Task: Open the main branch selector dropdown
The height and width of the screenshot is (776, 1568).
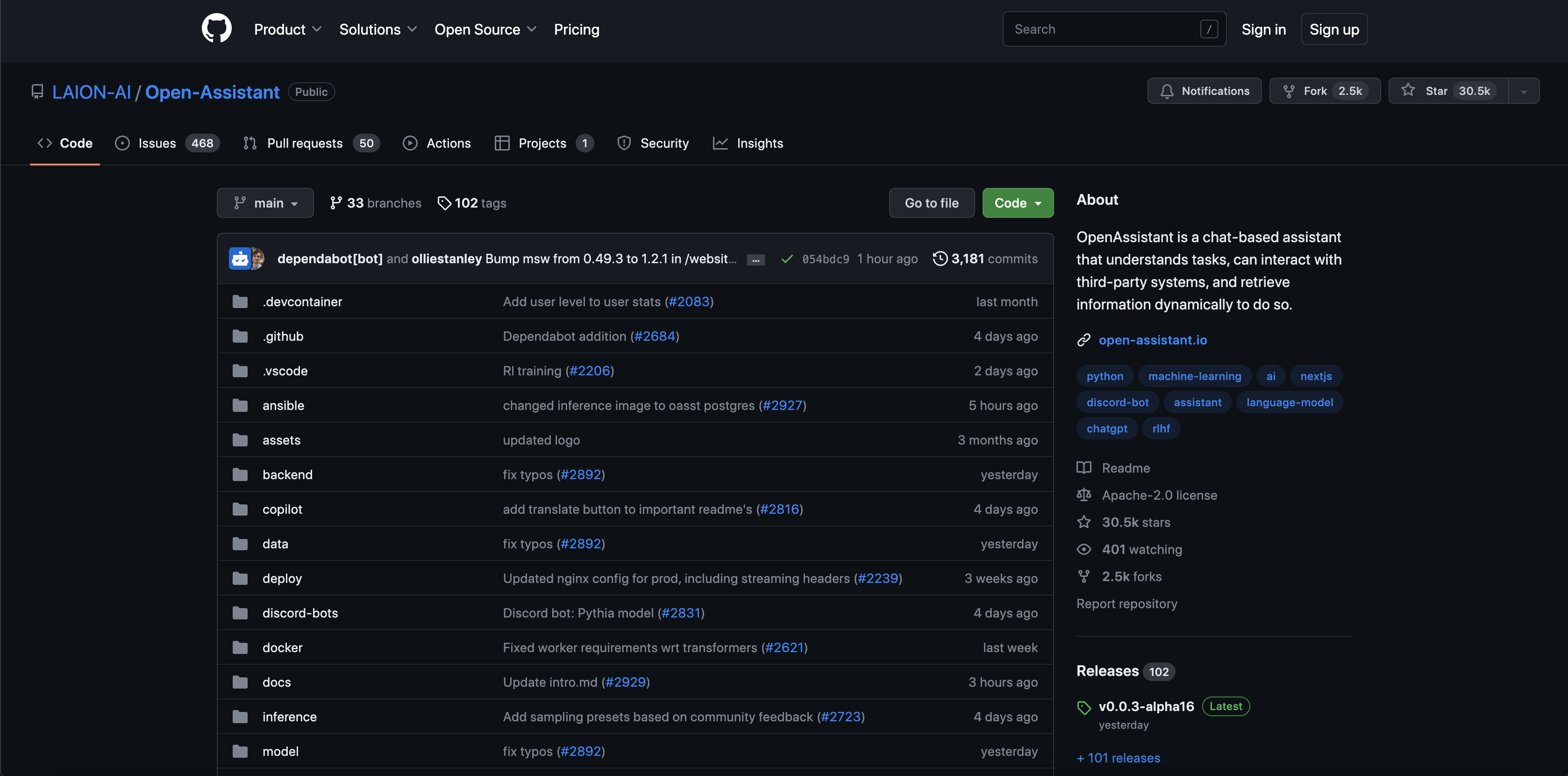Action: [x=265, y=203]
